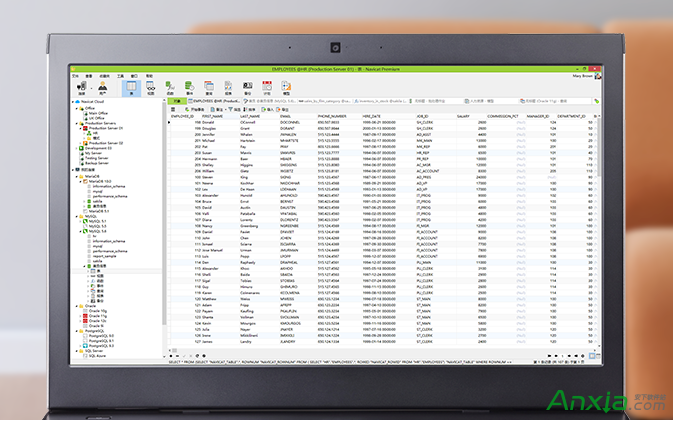Select the Table object button in the toolbar
This screenshot has width=673, height=421.
(131, 88)
